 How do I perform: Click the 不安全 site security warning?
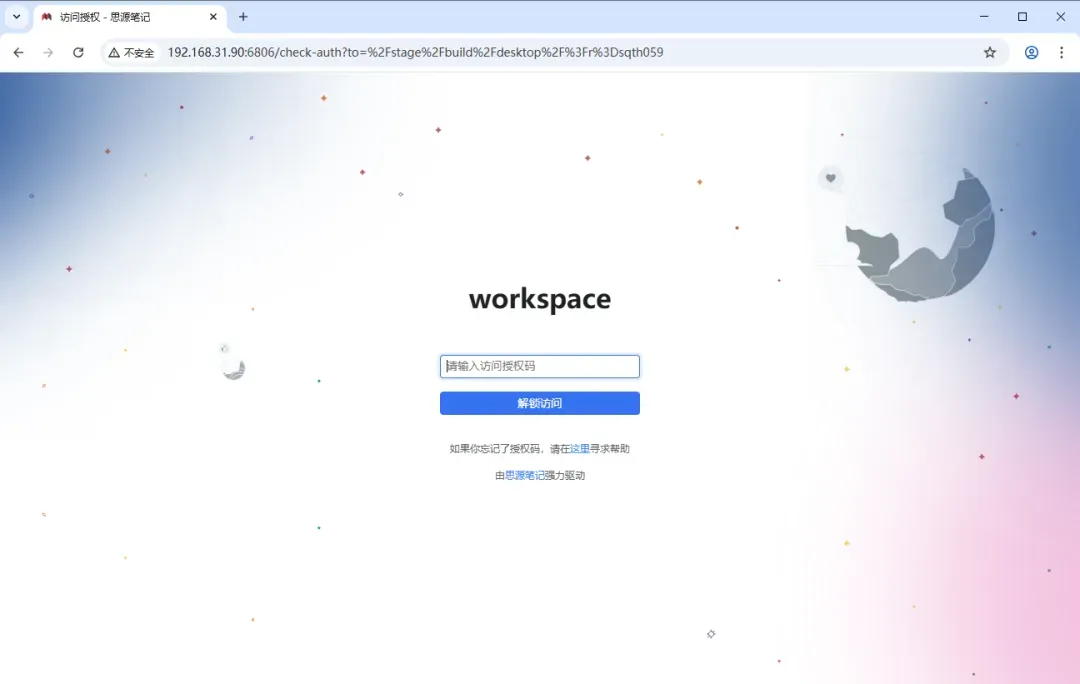(132, 52)
